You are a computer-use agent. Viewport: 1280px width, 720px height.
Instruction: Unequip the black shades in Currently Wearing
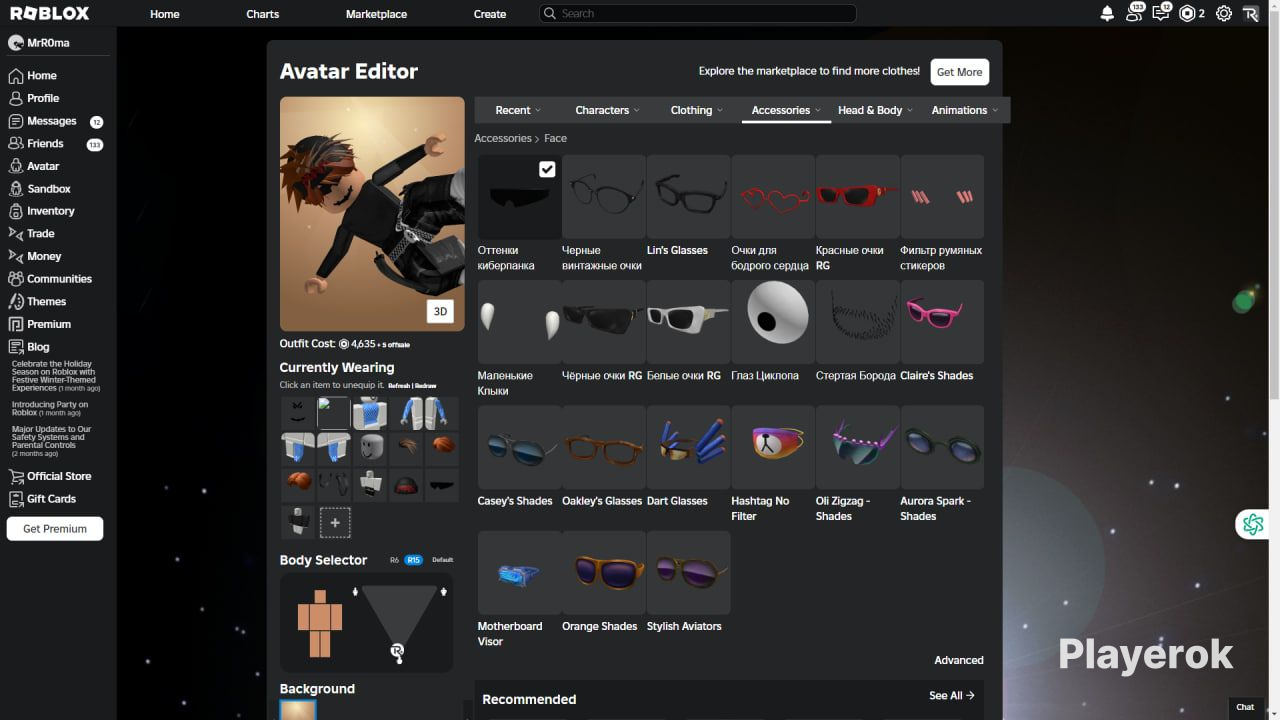441,484
